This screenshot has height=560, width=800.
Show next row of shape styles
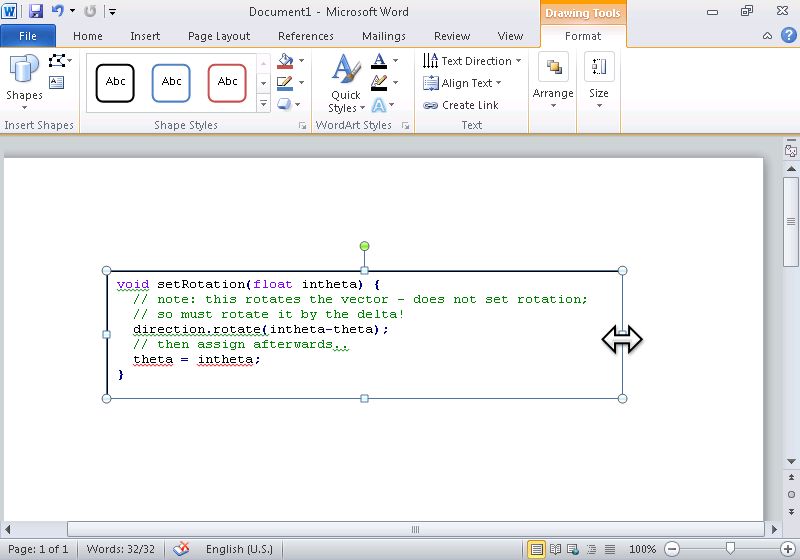point(263,83)
